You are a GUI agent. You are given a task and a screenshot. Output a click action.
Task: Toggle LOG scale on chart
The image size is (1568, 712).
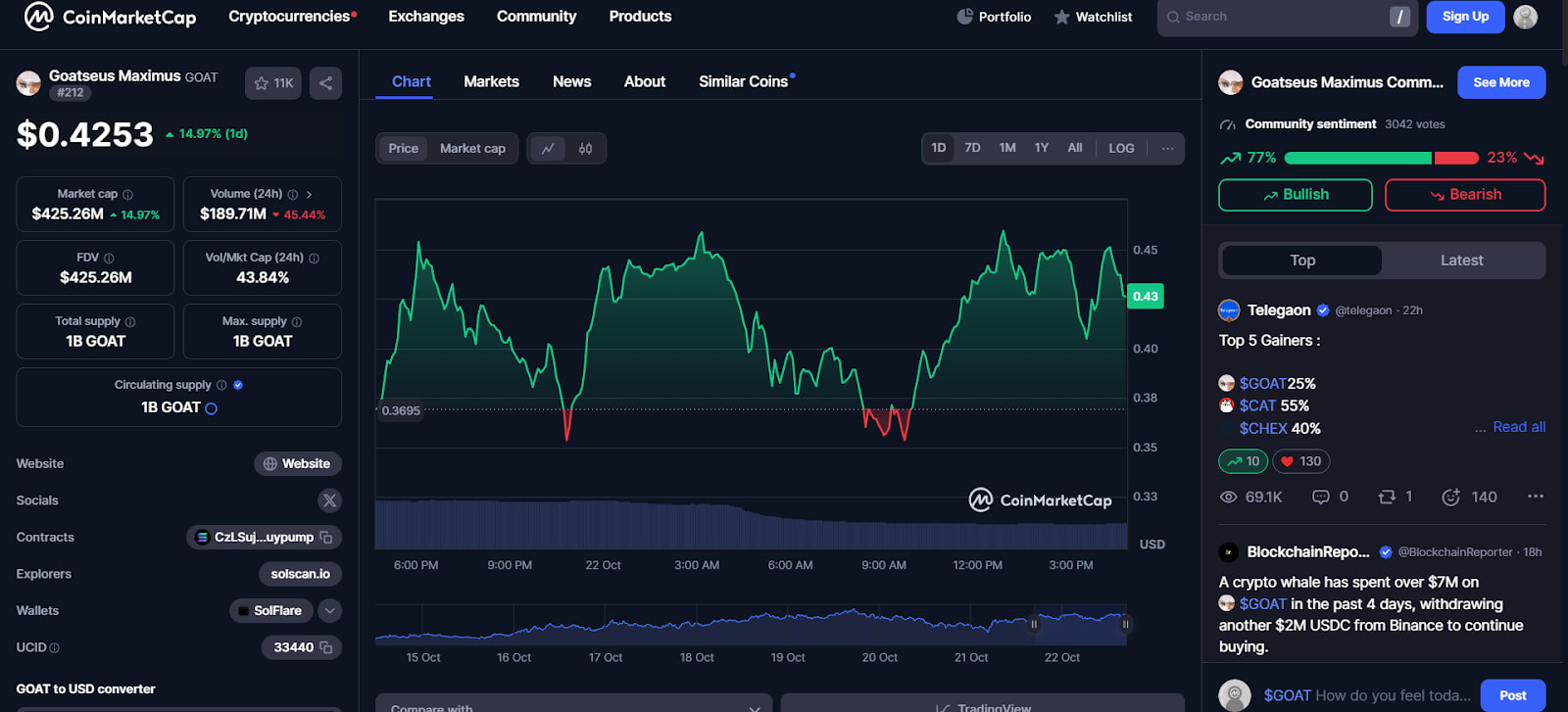pos(1121,148)
